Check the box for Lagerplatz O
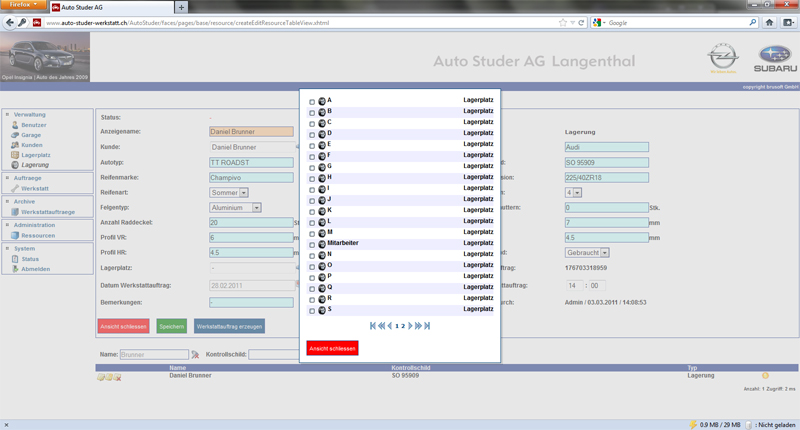800x430 pixels. point(312,267)
